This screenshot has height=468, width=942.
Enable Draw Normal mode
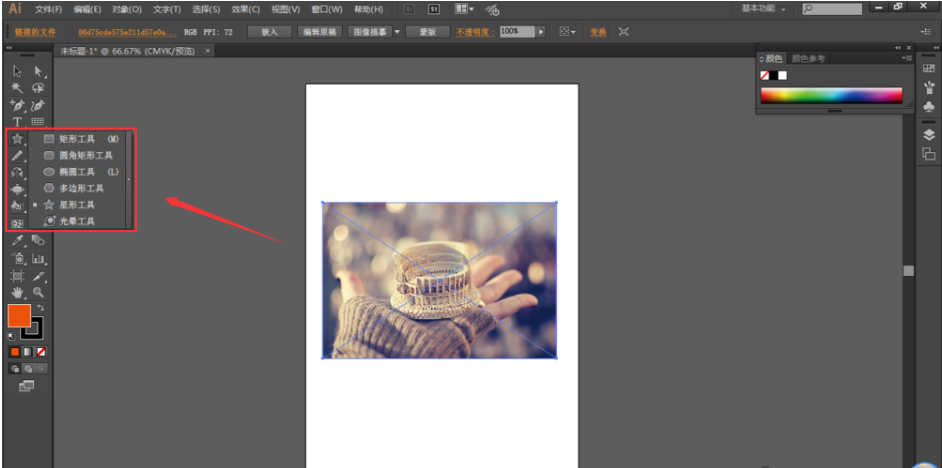(15, 368)
